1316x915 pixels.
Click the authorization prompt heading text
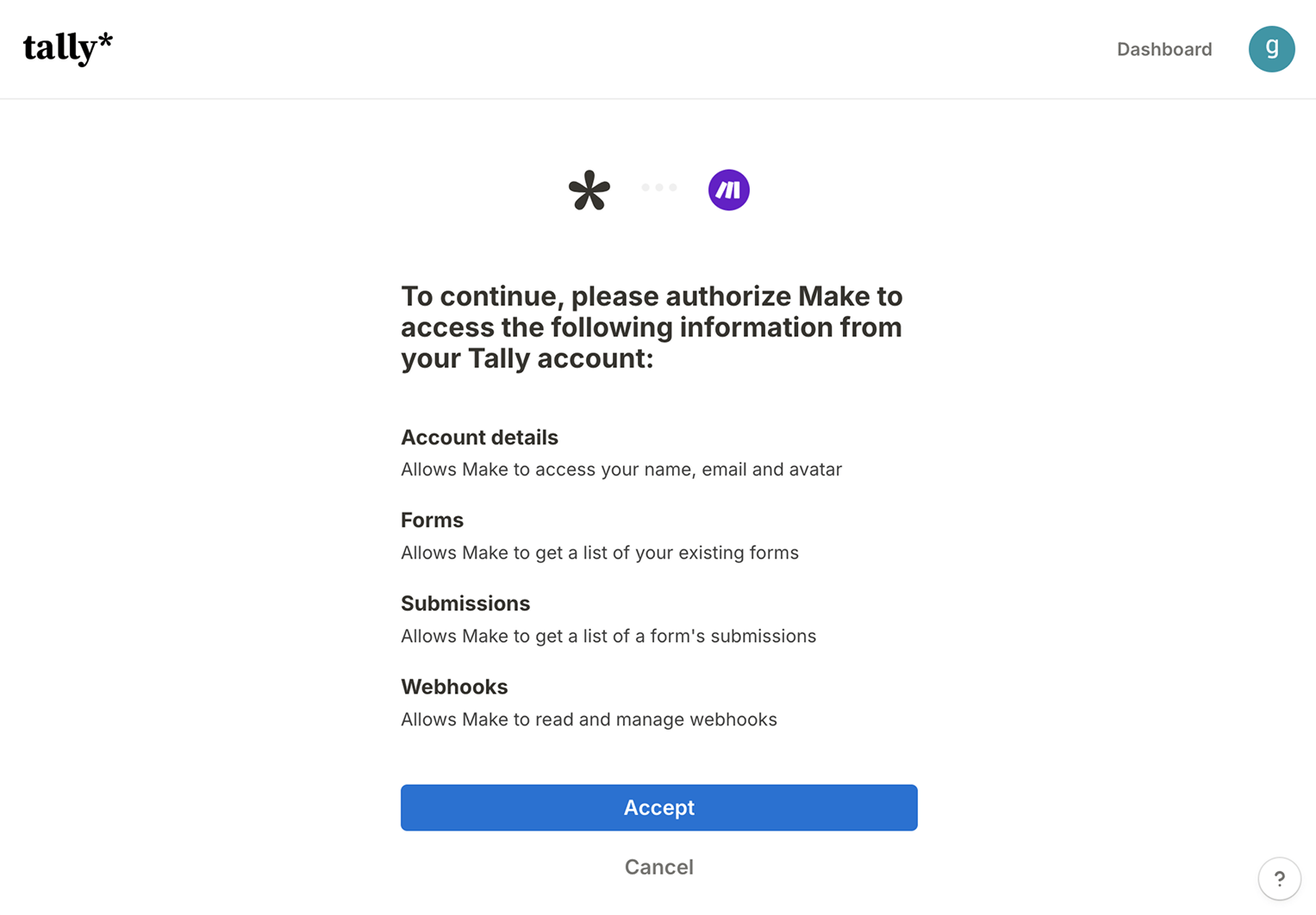(x=652, y=327)
